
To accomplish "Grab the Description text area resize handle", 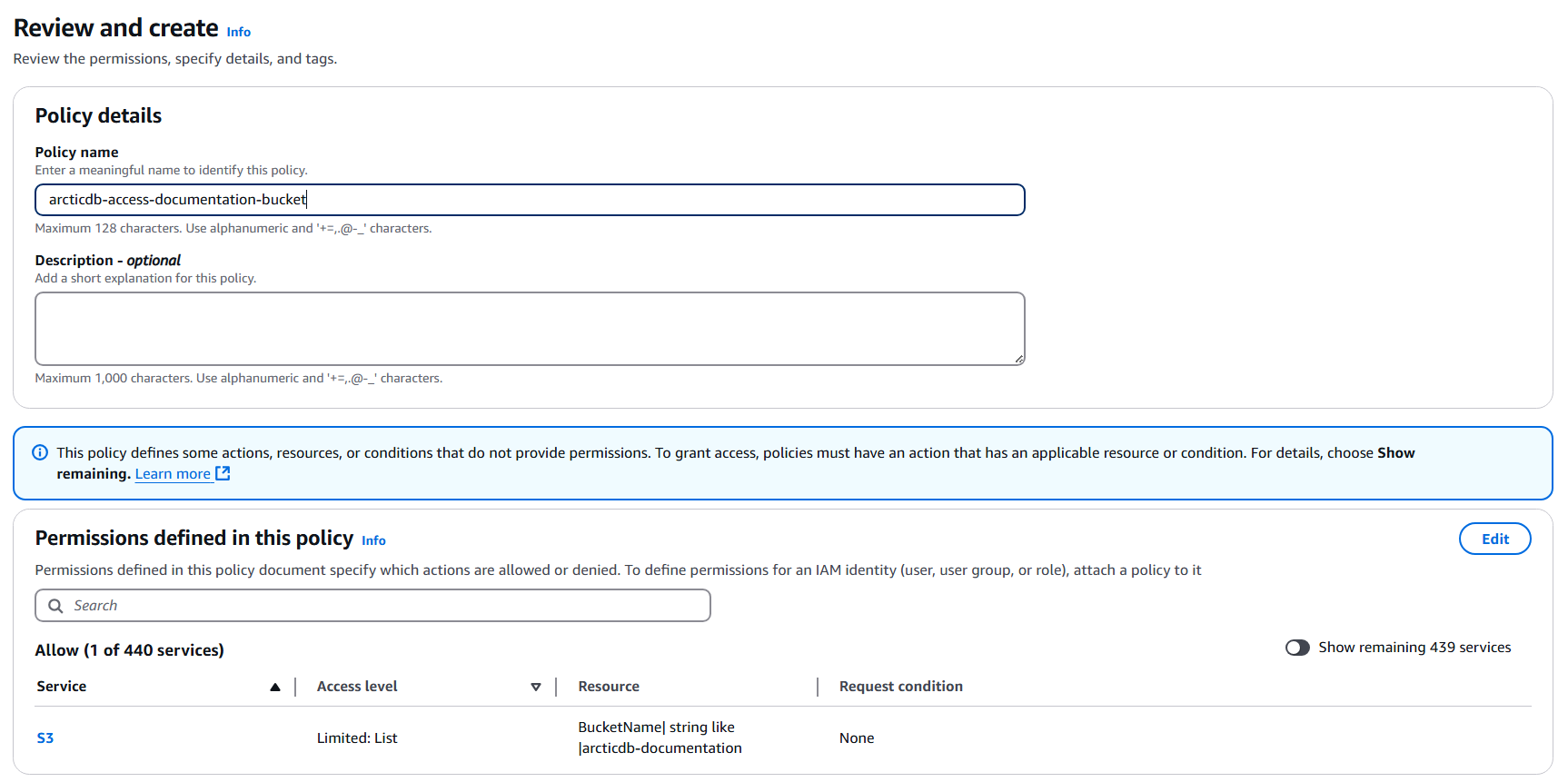I will coord(1019,360).
